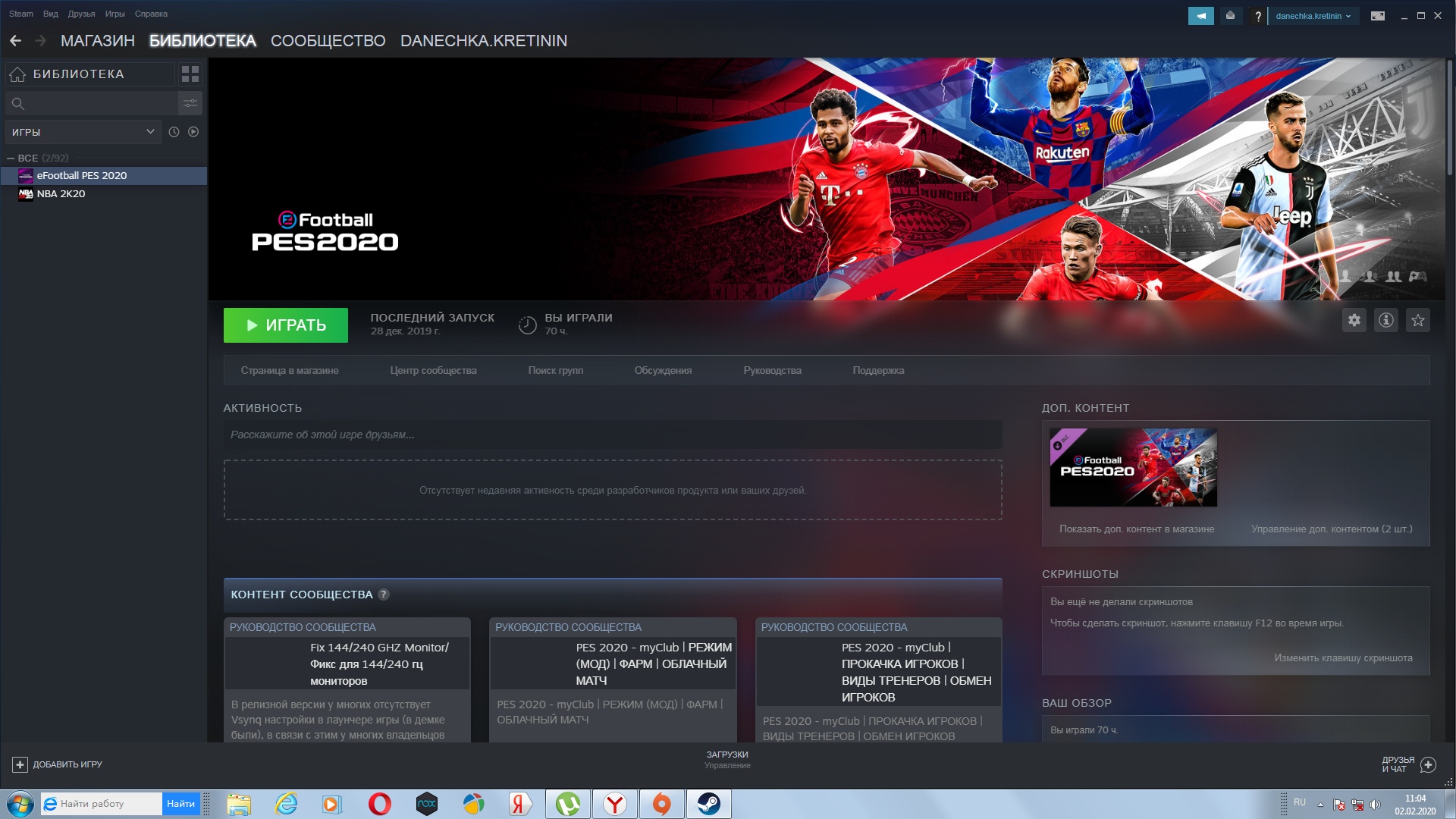Select NBA 2K20 in the library list
This screenshot has height=819, width=1456.
point(104,194)
